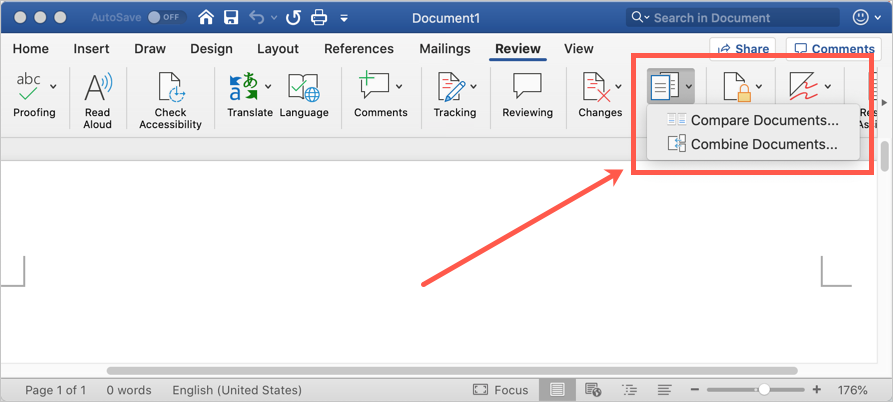This screenshot has width=893, height=402.
Task: Click the Language globe icon
Action: pos(303,88)
